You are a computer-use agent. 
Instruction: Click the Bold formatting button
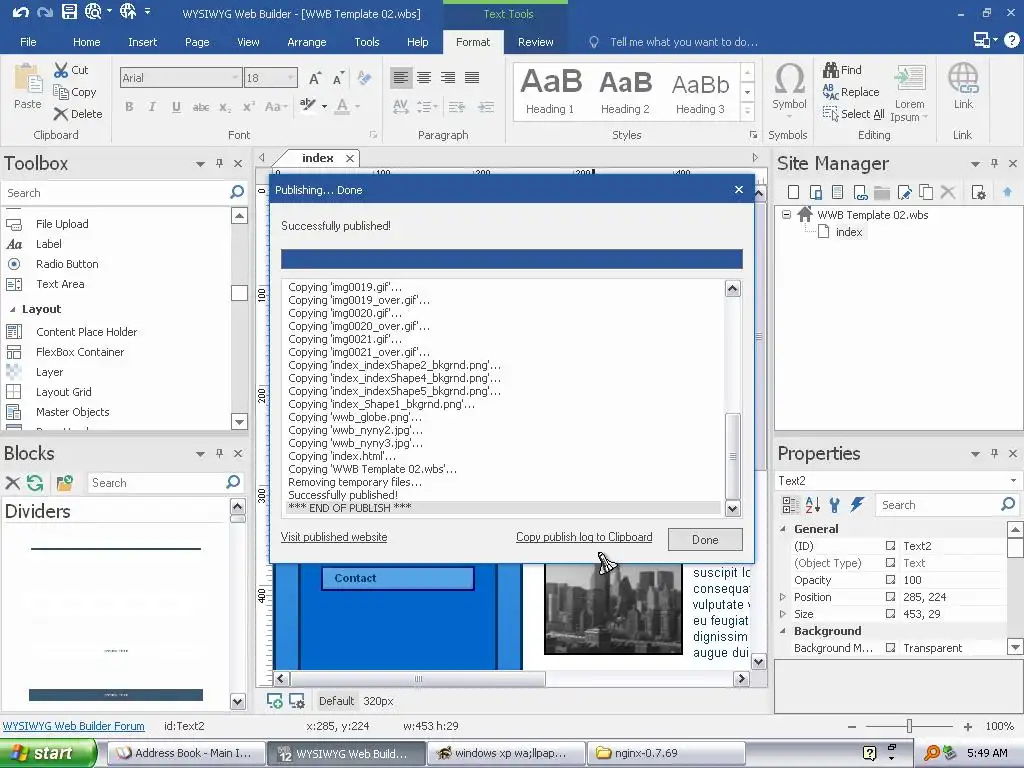coord(129,106)
